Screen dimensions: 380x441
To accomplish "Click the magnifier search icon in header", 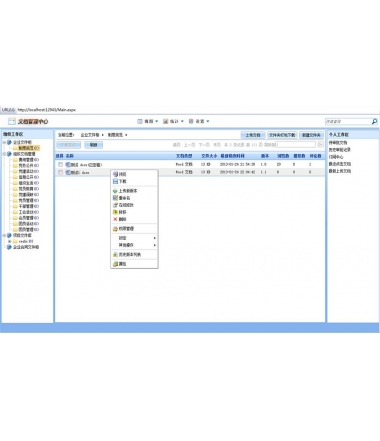I will tap(374, 122).
